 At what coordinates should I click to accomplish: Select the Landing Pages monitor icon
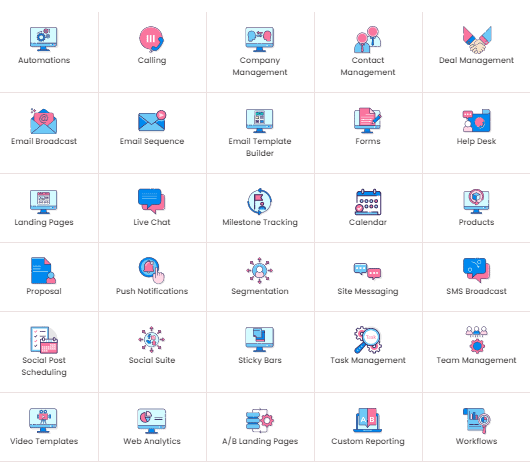44,202
